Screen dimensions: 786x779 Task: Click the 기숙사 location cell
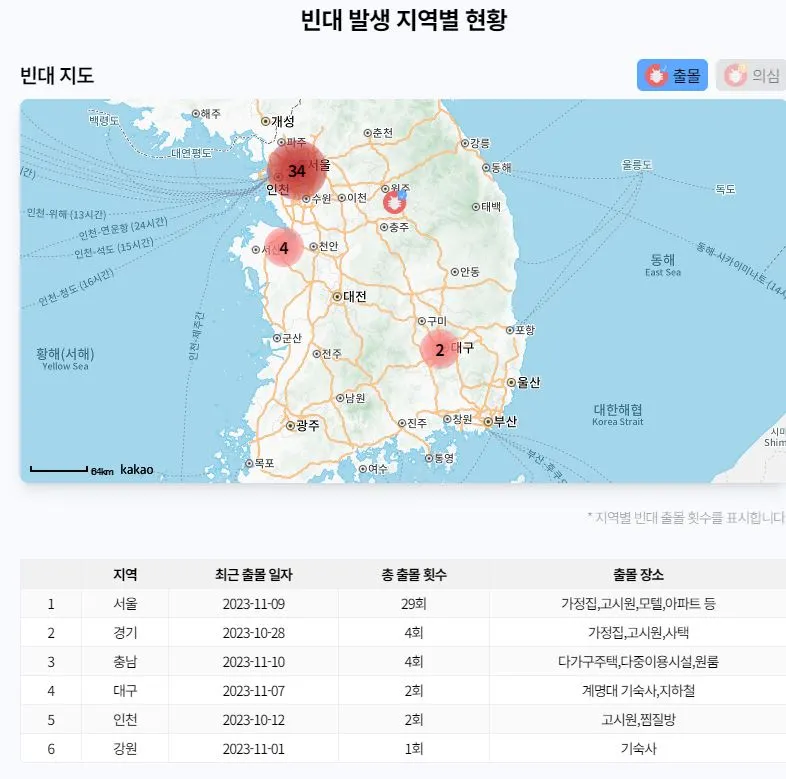(x=638, y=749)
